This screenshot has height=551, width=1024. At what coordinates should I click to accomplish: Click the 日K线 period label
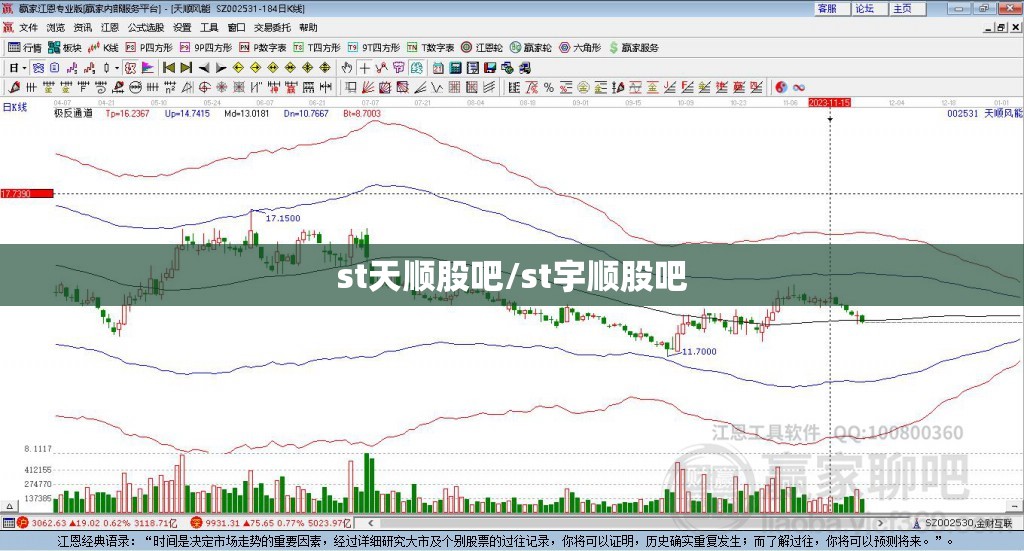coord(15,108)
